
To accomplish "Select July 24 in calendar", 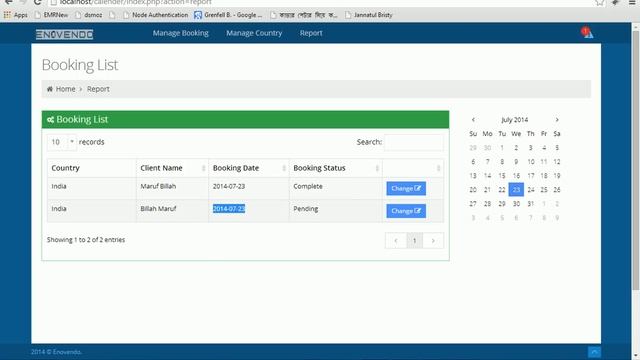I will 531,190.
